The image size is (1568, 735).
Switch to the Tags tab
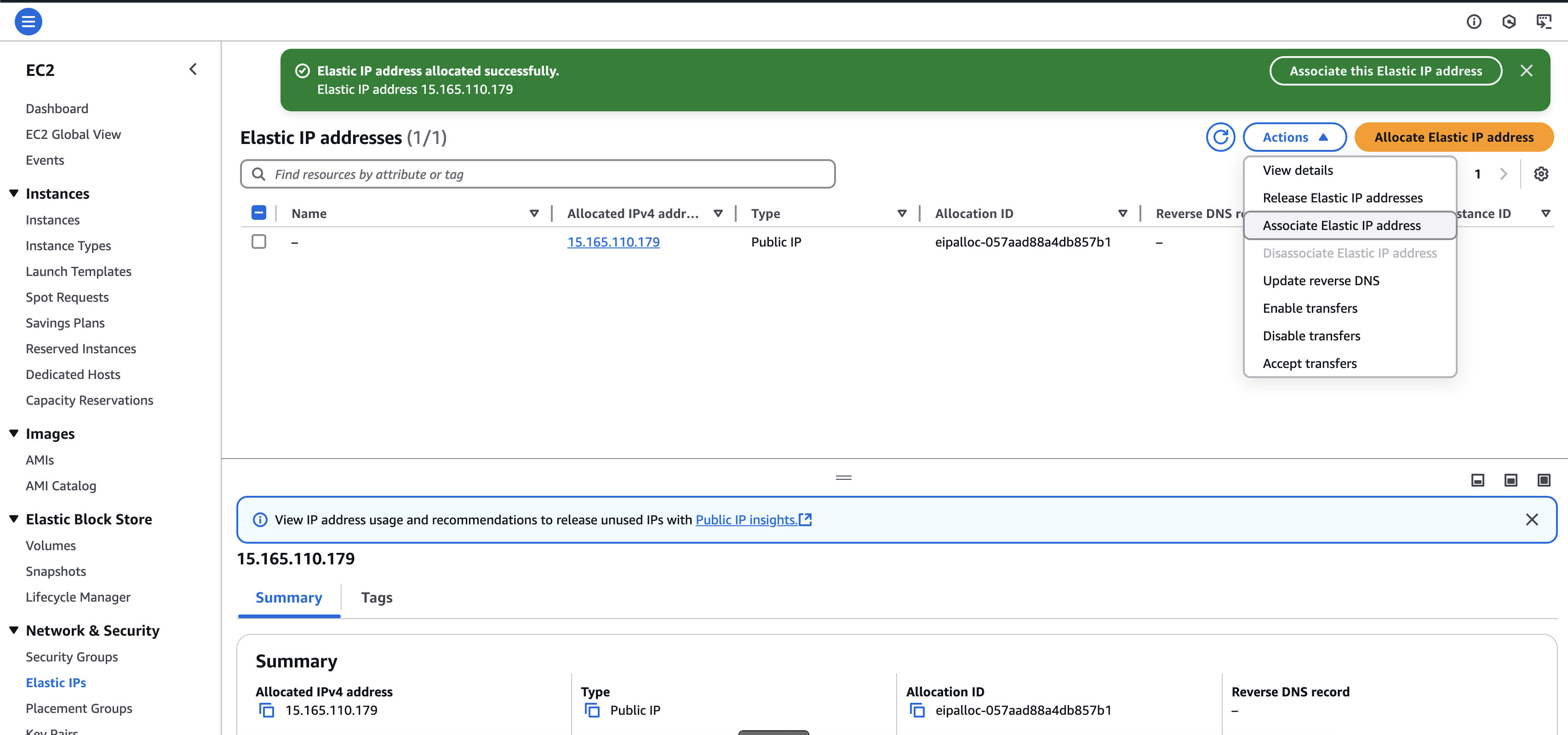tap(376, 597)
